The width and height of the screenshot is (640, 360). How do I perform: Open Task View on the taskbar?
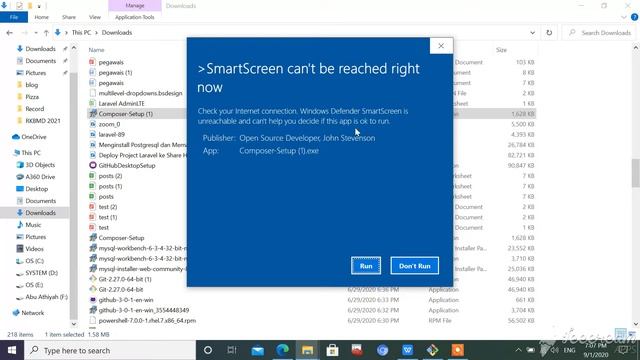(x=232, y=350)
